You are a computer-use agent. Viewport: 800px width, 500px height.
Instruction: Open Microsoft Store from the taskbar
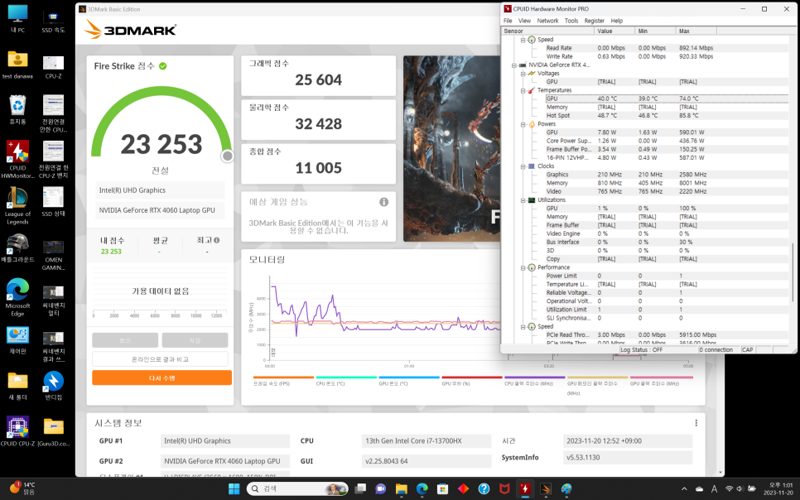tap(442, 489)
